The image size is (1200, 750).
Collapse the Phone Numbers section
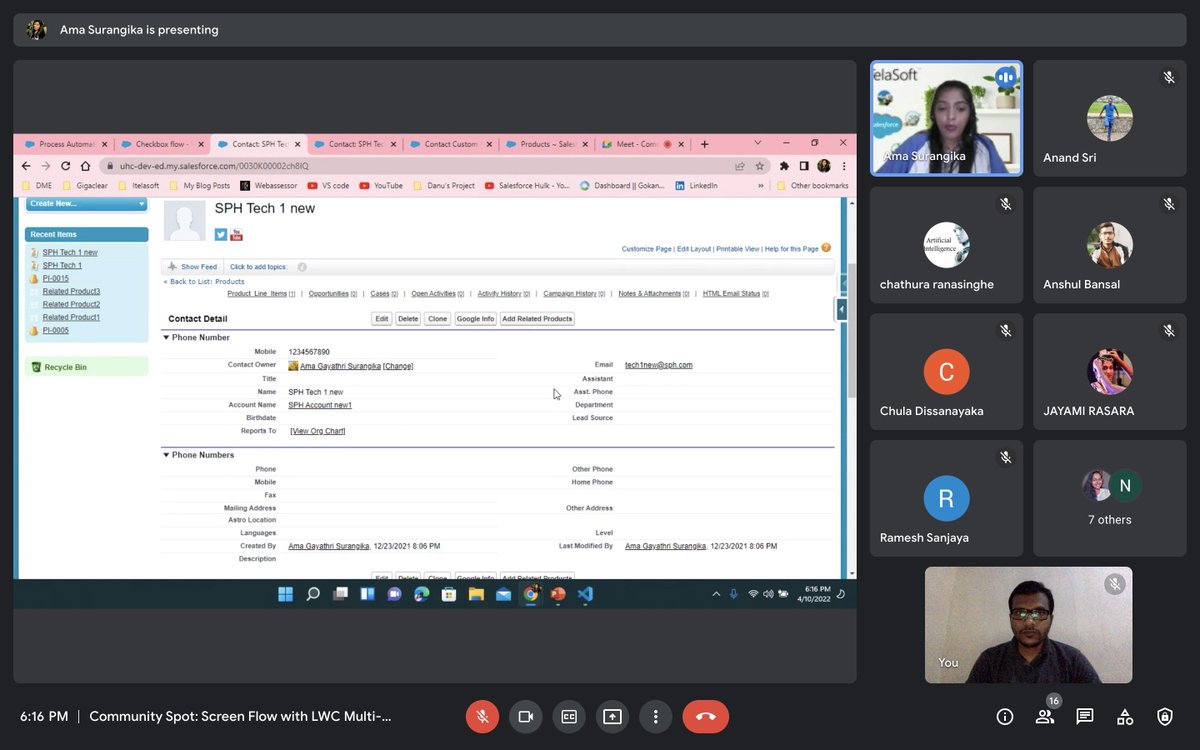tap(166, 455)
